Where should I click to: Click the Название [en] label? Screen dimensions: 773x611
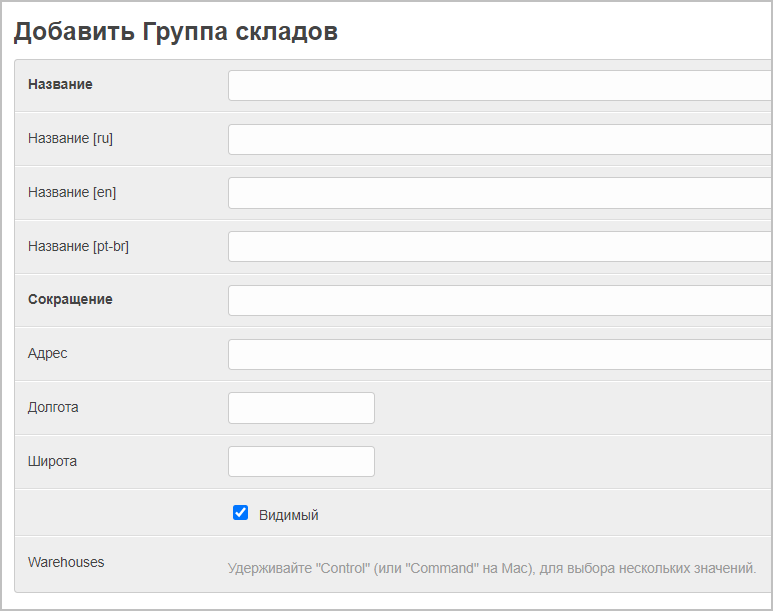pos(72,193)
